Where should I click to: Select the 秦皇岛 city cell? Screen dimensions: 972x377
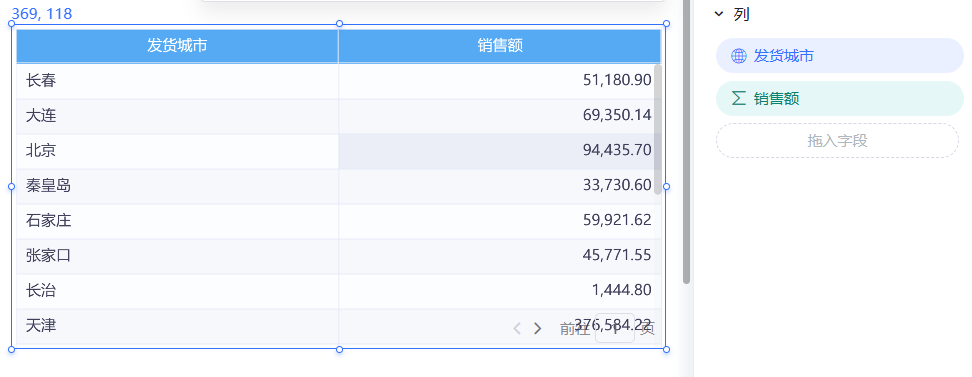pos(177,185)
